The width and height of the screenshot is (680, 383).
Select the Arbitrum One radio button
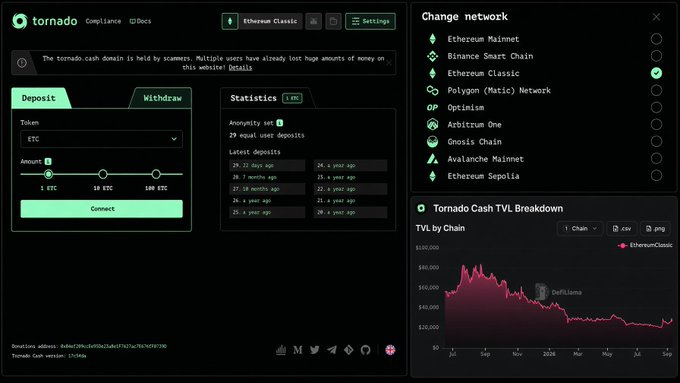point(656,124)
